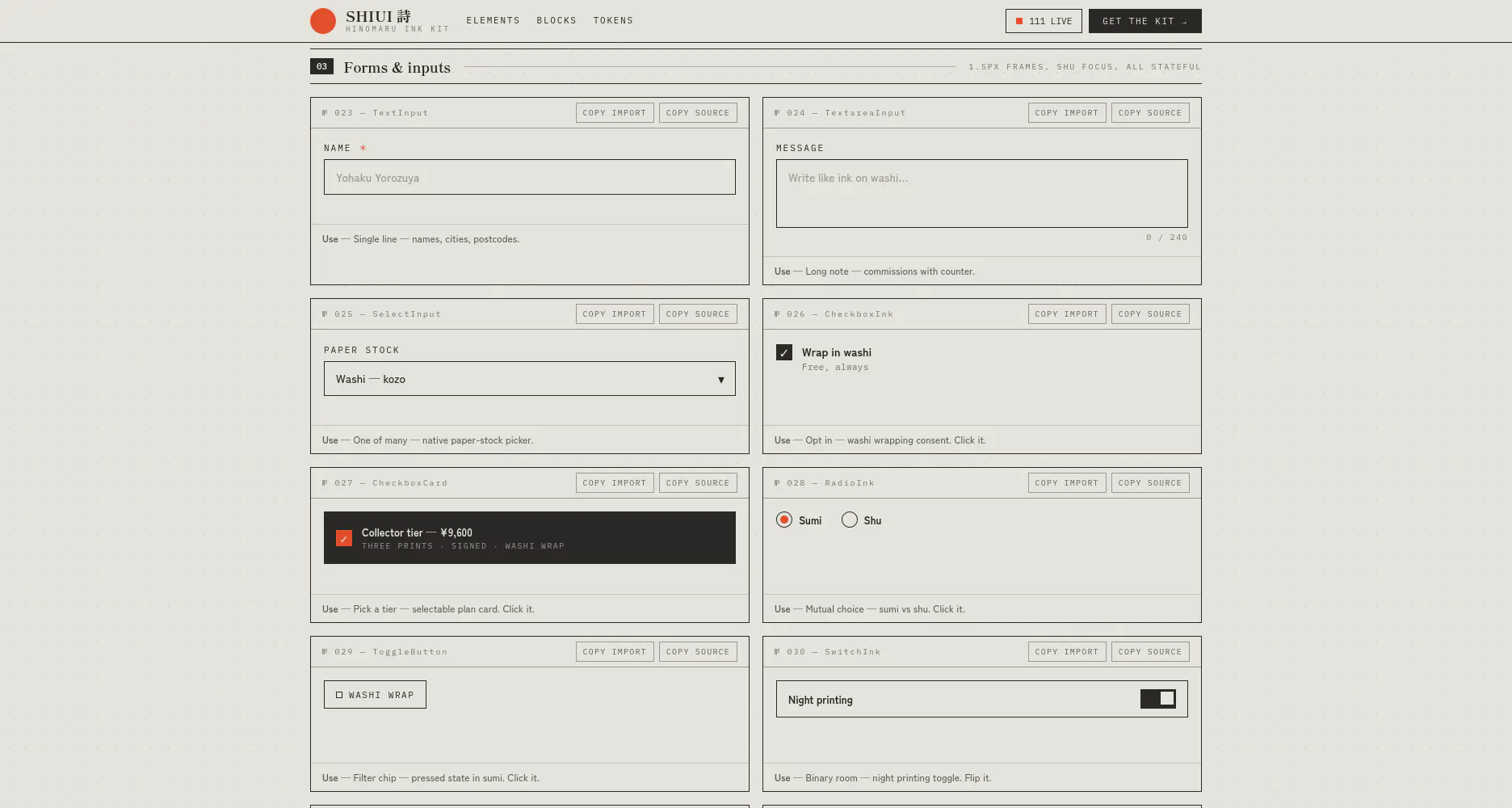Copy import for 030 SwitchInk
Viewport: 1512px width, 808px height.
point(1067,652)
